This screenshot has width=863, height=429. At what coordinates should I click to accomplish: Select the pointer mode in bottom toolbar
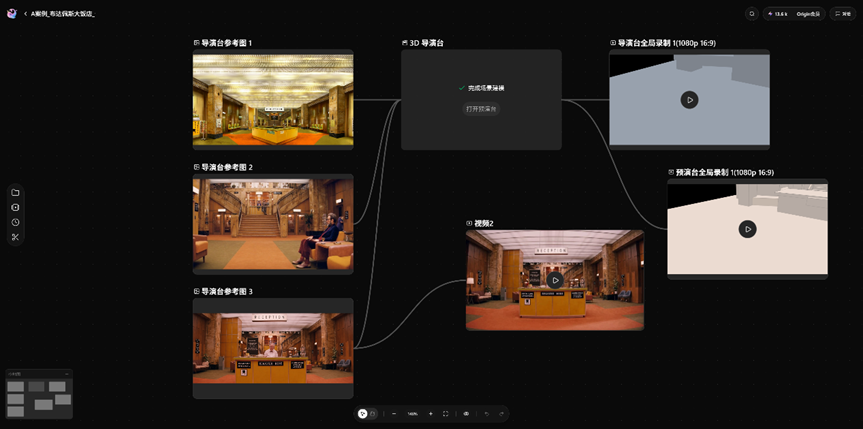point(362,414)
